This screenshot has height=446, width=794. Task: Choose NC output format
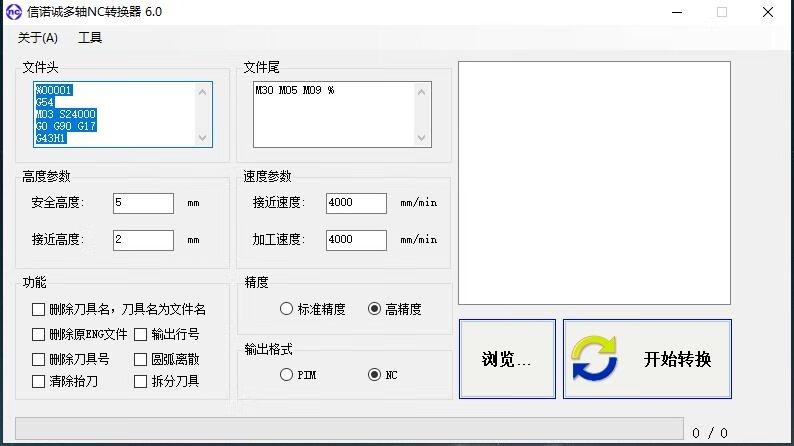[374, 375]
